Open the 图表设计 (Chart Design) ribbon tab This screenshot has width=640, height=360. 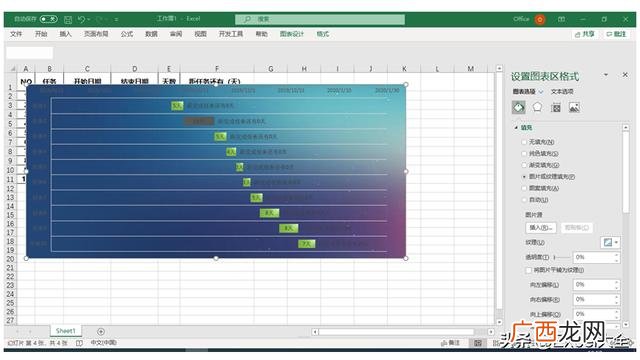point(291,34)
